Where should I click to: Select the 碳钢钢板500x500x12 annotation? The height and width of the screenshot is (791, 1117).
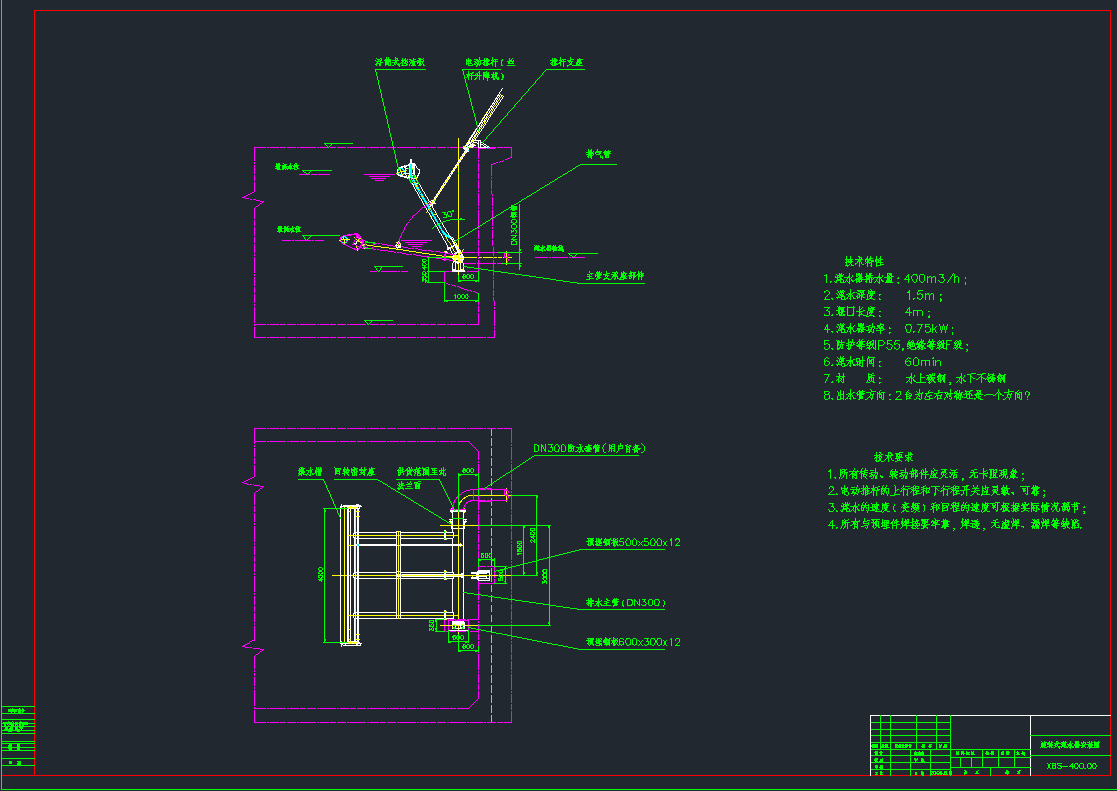(631, 541)
